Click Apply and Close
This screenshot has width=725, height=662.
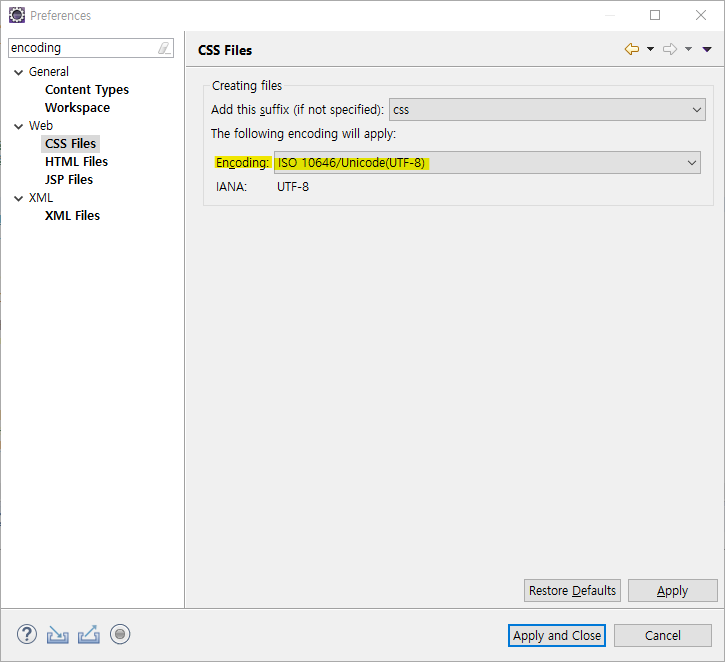pos(557,636)
